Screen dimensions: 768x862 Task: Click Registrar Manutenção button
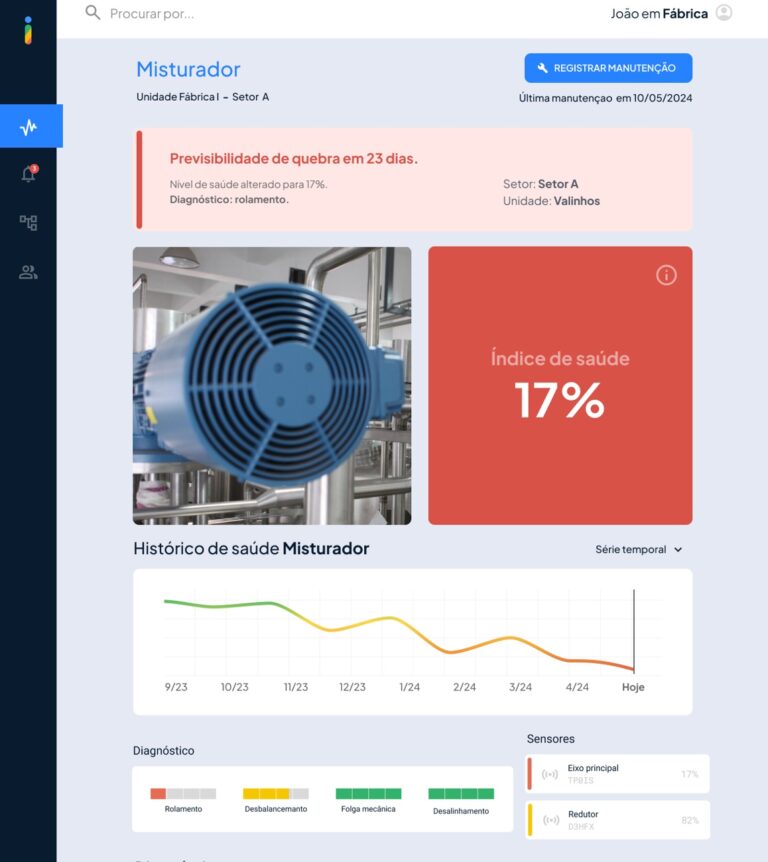click(608, 68)
